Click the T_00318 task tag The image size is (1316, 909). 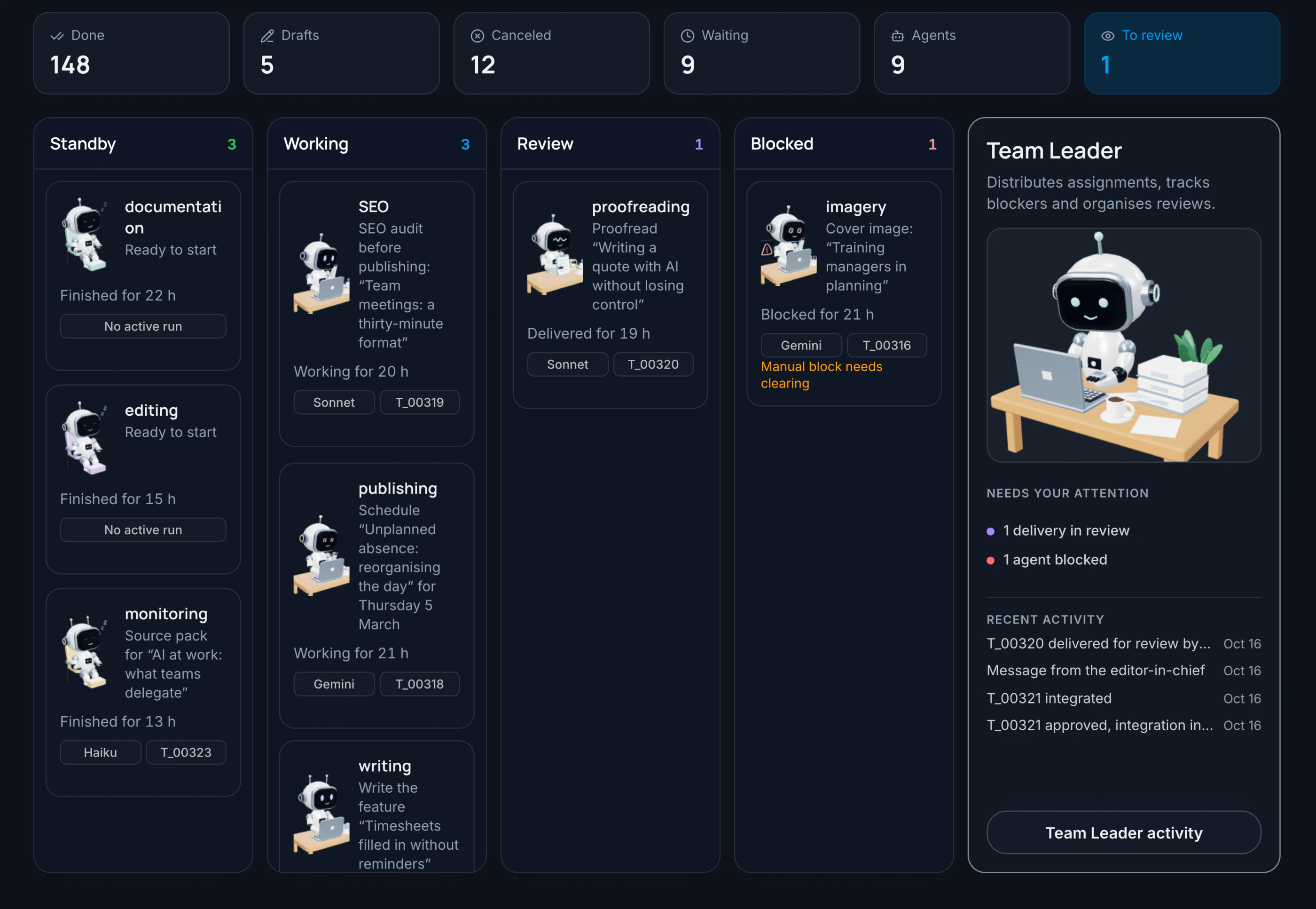pyautogui.click(x=420, y=684)
